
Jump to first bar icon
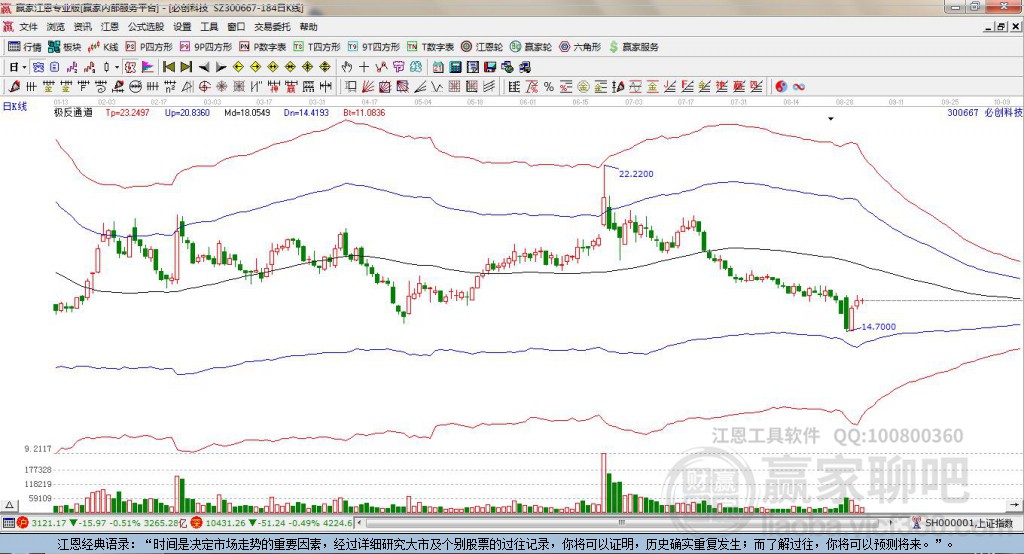pyautogui.click(x=169, y=67)
